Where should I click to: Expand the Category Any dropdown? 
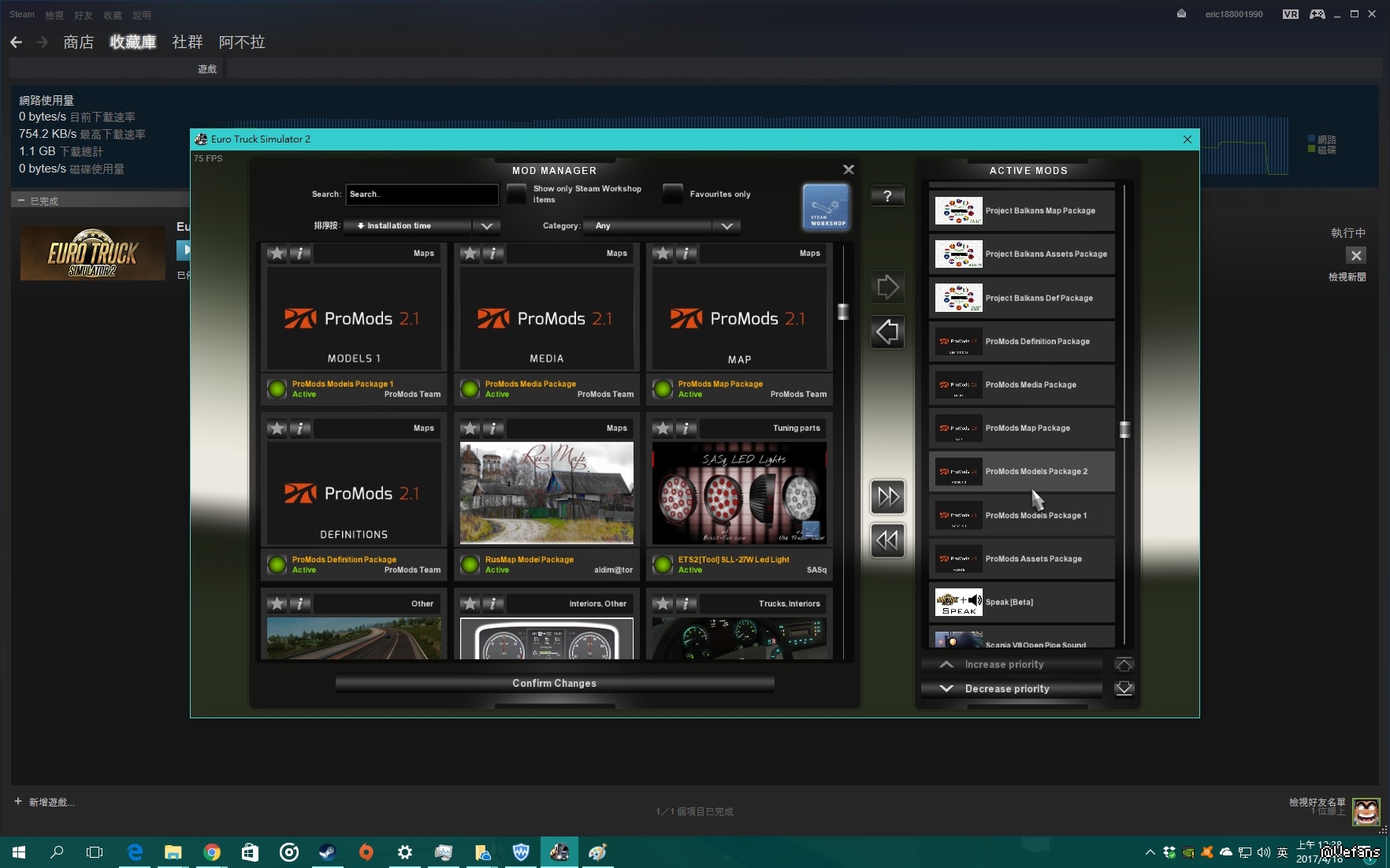pos(726,226)
